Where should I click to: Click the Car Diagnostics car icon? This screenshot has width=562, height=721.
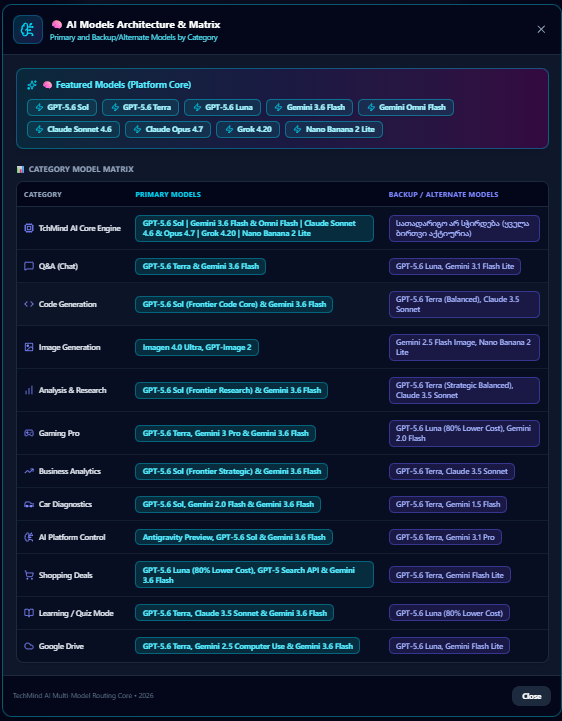point(29,504)
